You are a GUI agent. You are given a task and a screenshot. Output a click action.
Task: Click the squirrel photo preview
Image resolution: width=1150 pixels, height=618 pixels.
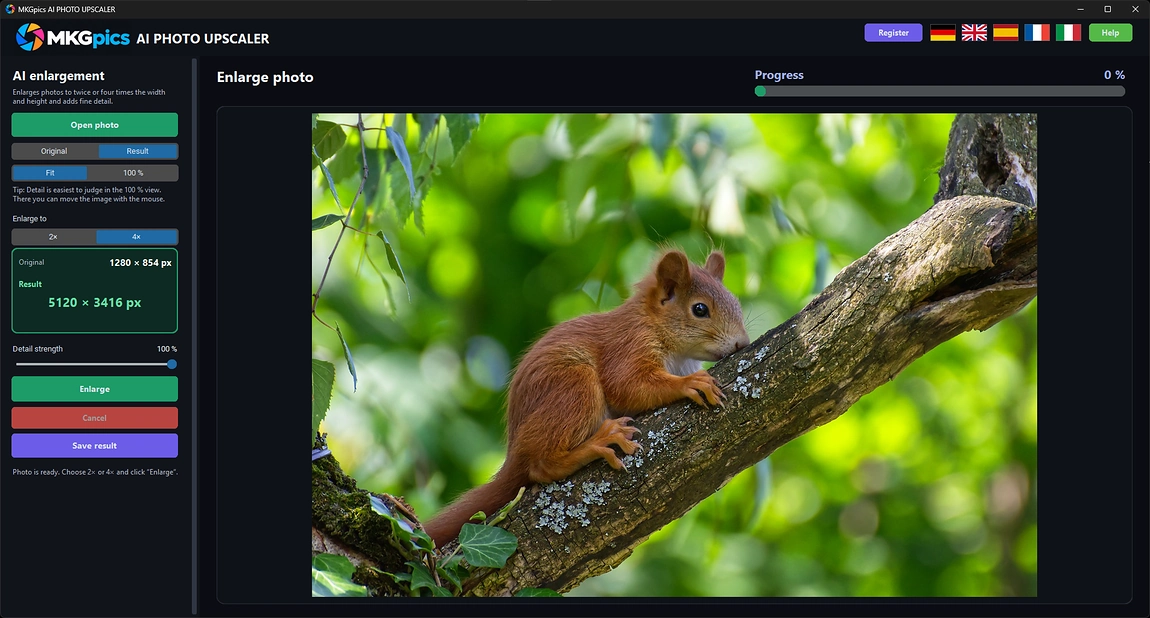(674, 355)
